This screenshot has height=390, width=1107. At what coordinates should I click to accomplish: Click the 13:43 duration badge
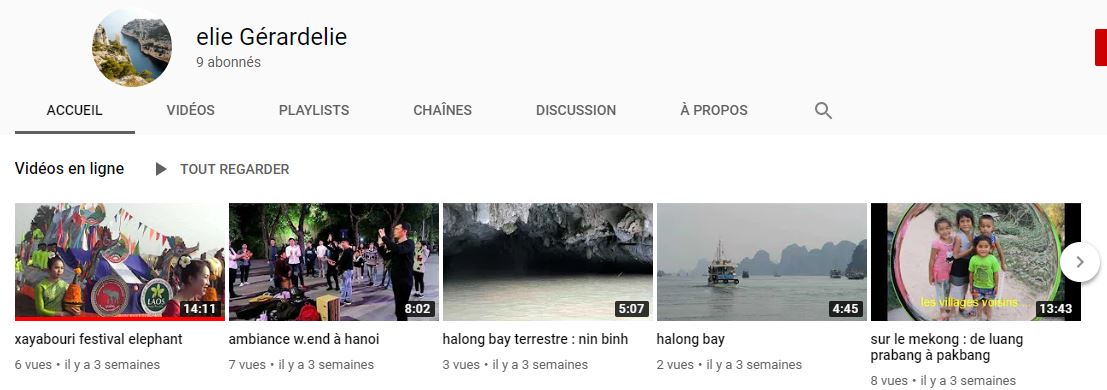pyautogui.click(x=1056, y=309)
